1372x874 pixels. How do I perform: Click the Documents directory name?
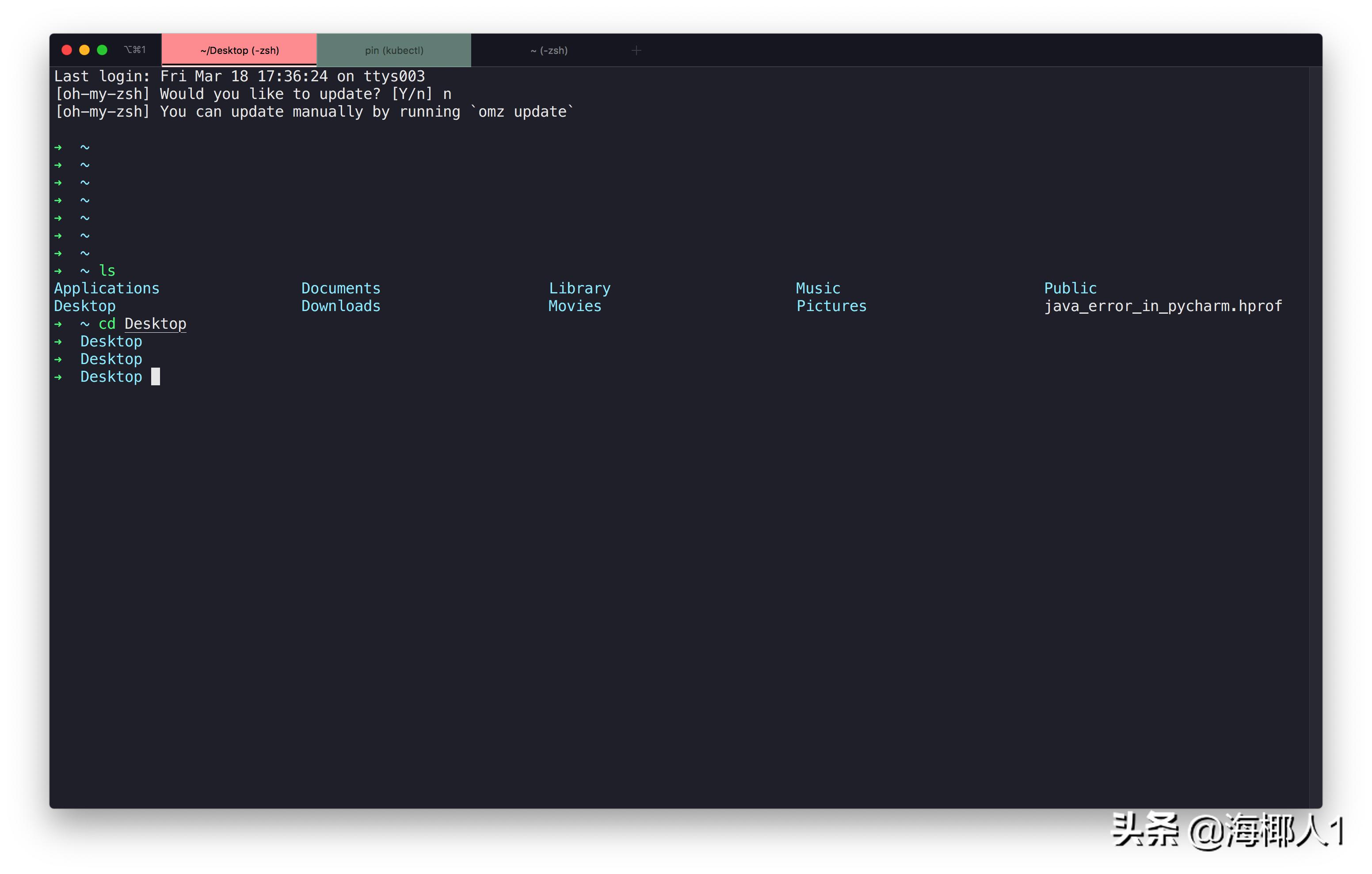[x=341, y=288]
